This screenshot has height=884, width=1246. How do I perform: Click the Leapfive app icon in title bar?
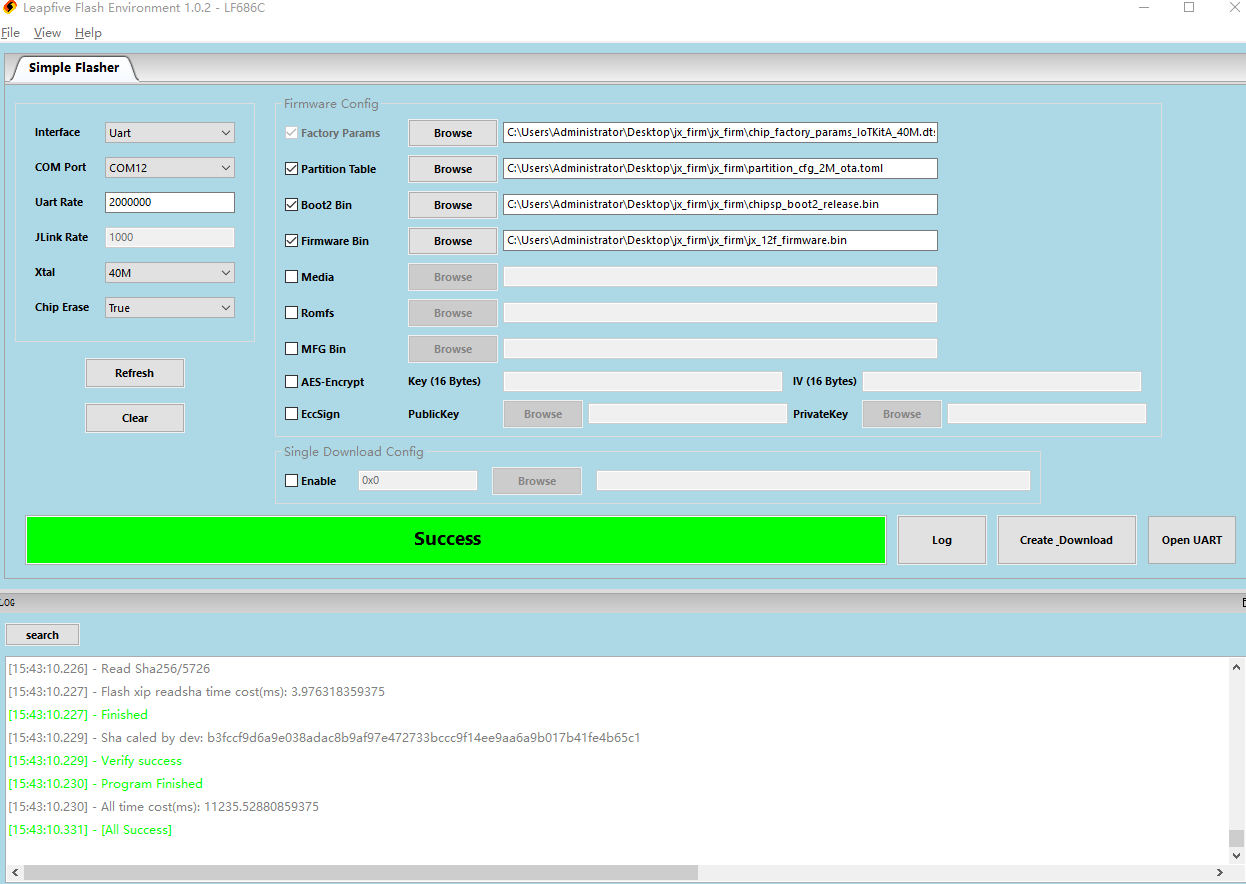pyautogui.click(x=10, y=8)
